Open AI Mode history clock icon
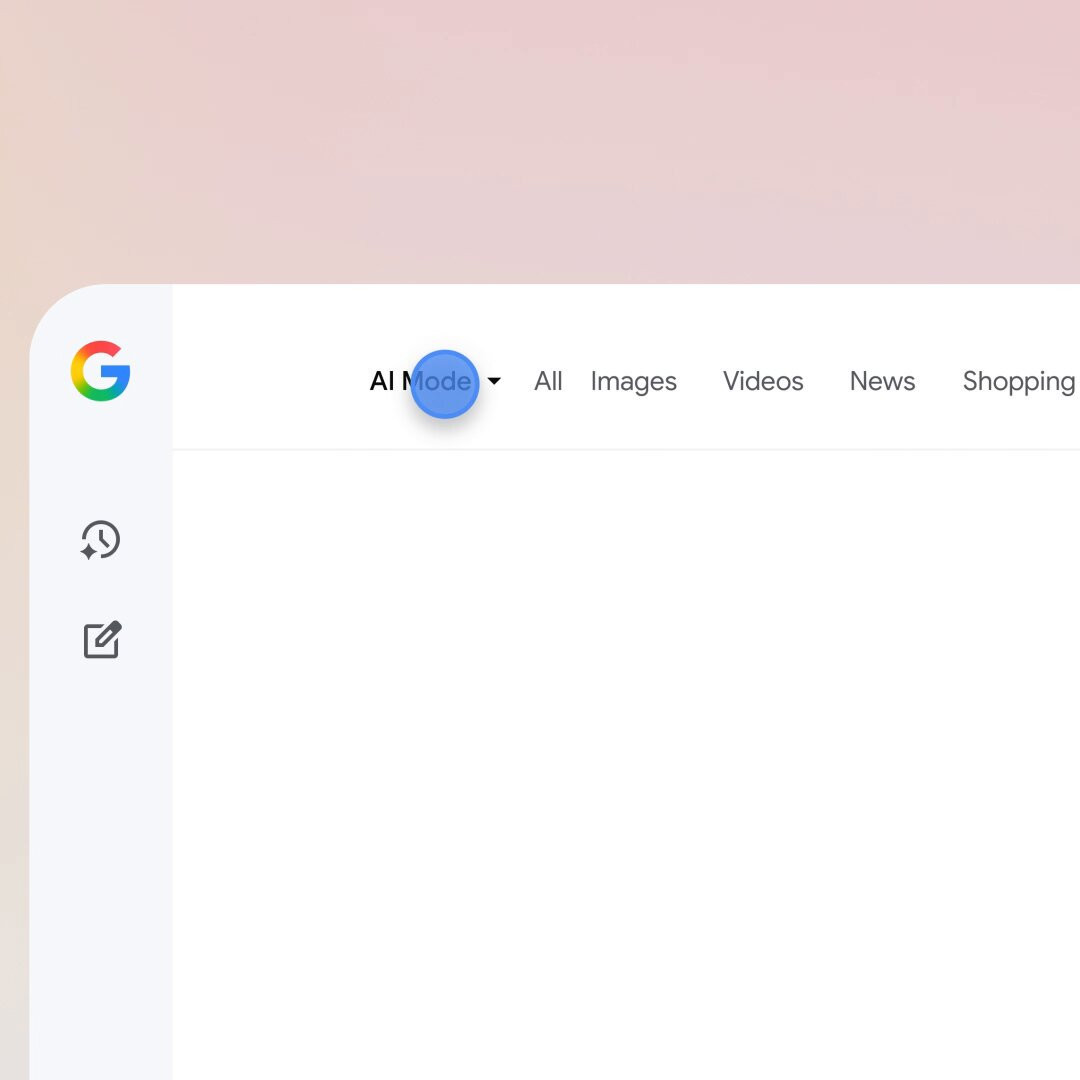This screenshot has height=1080, width=1080. click(x=101, y=539)
